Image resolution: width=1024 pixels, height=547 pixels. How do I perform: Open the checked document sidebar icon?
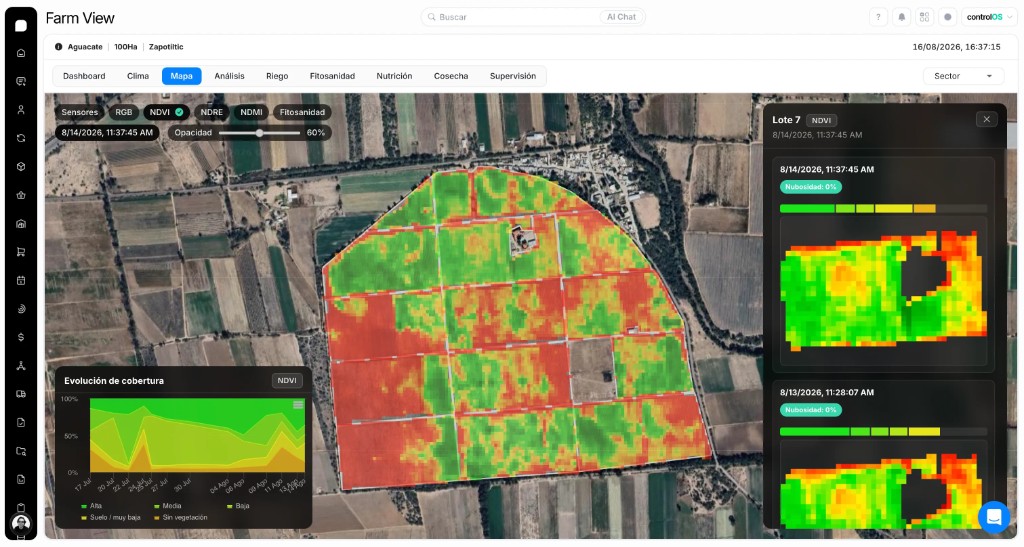coord(21,422)
